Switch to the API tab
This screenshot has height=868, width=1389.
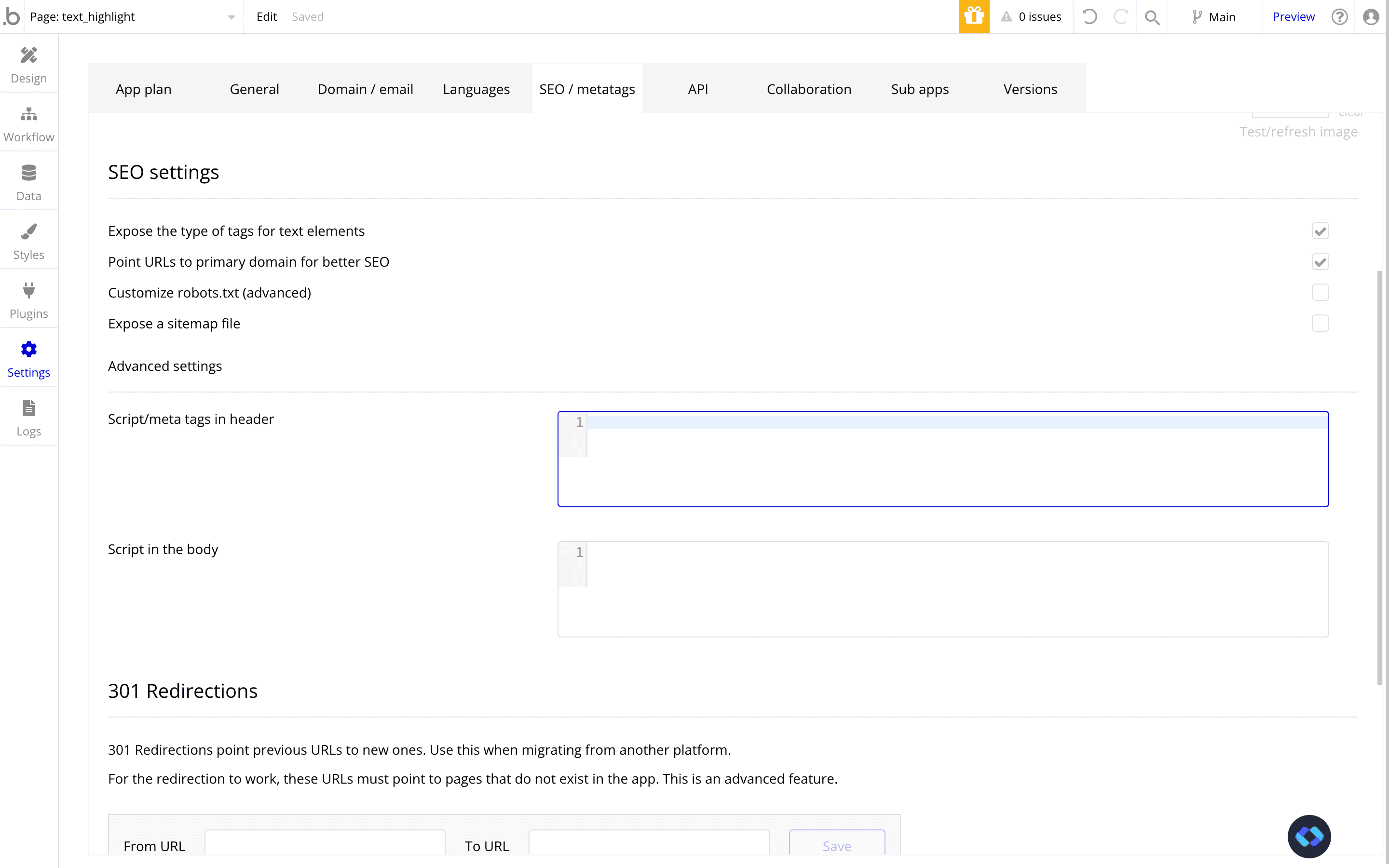pos(697,89)
